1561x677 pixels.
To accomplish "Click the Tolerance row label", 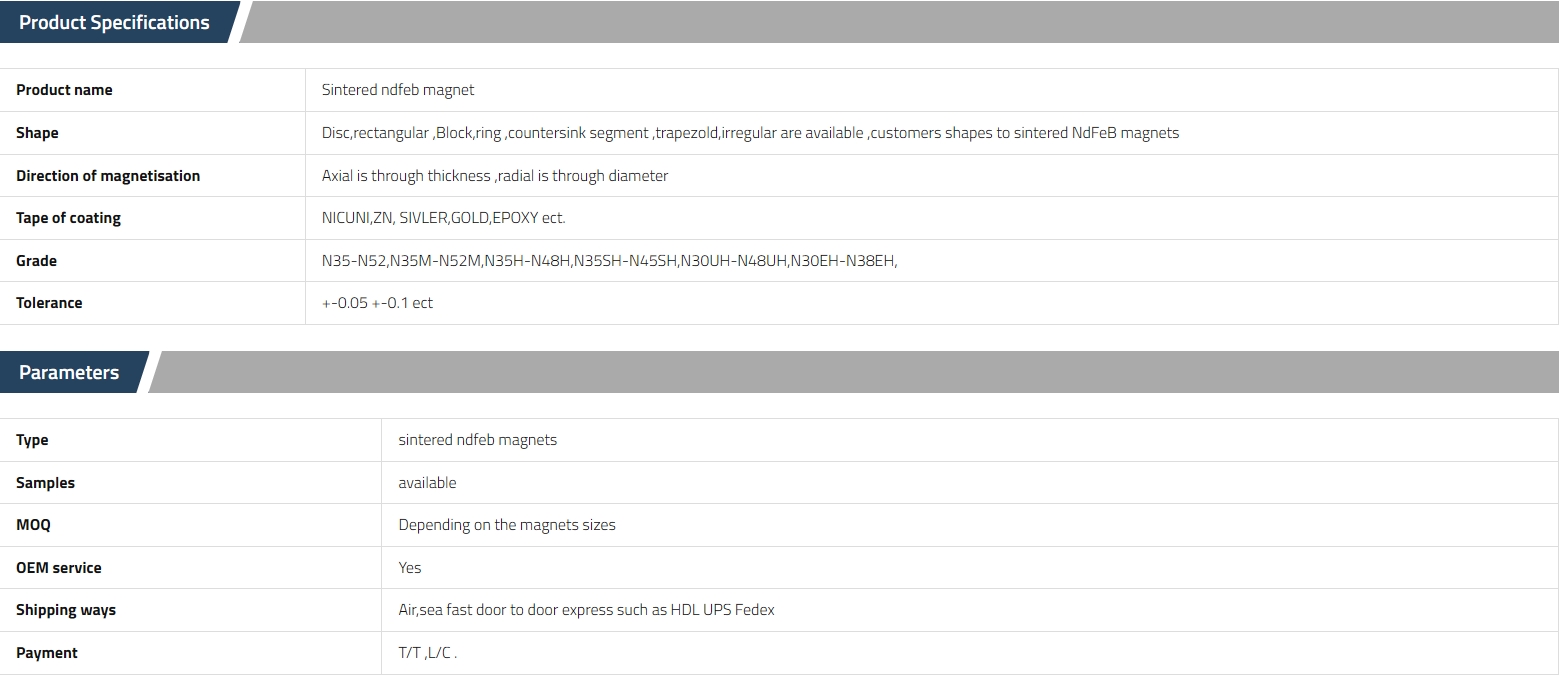I will (49, 303).
